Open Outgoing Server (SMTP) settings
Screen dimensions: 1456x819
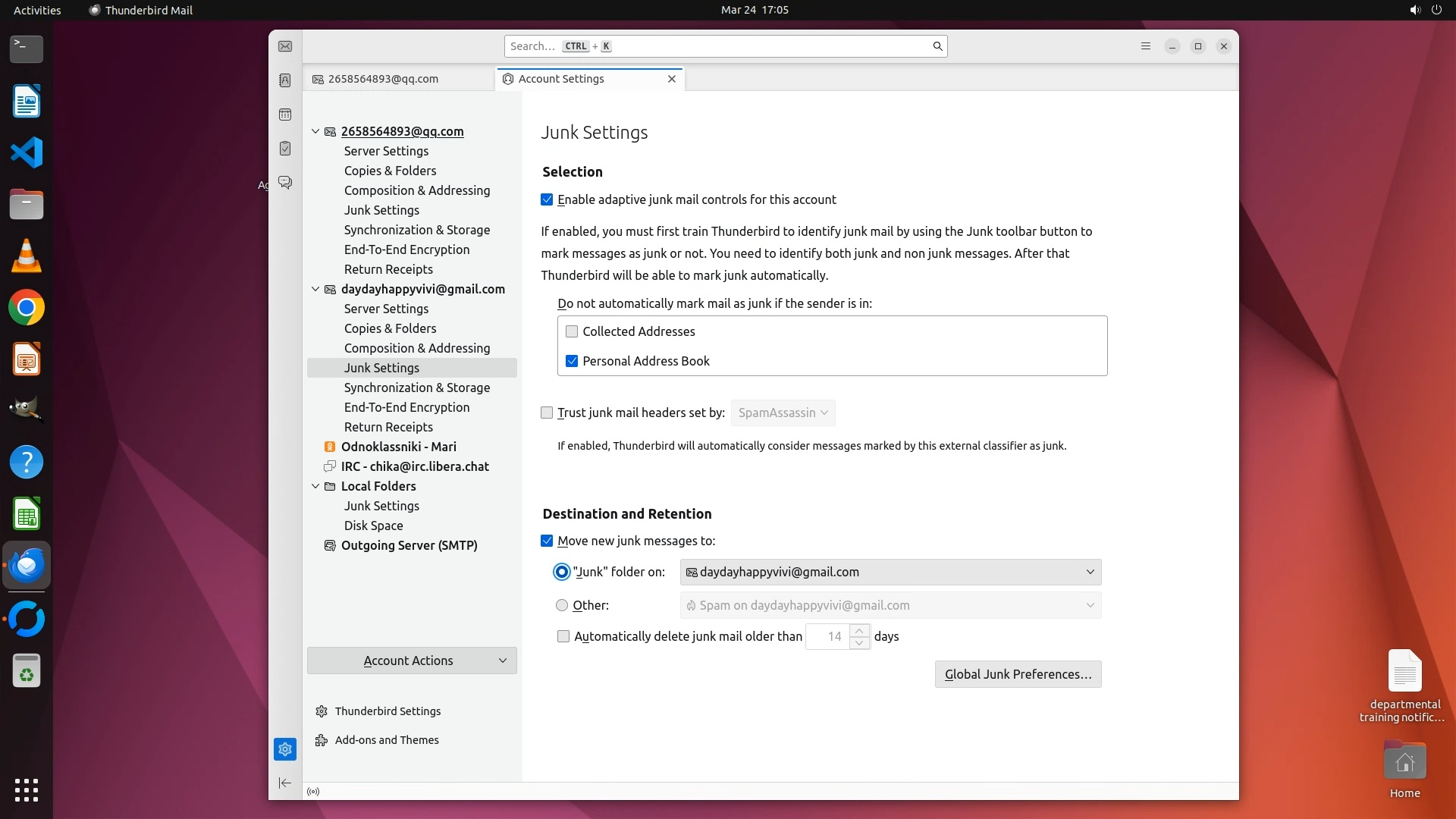tap(409, 545)
